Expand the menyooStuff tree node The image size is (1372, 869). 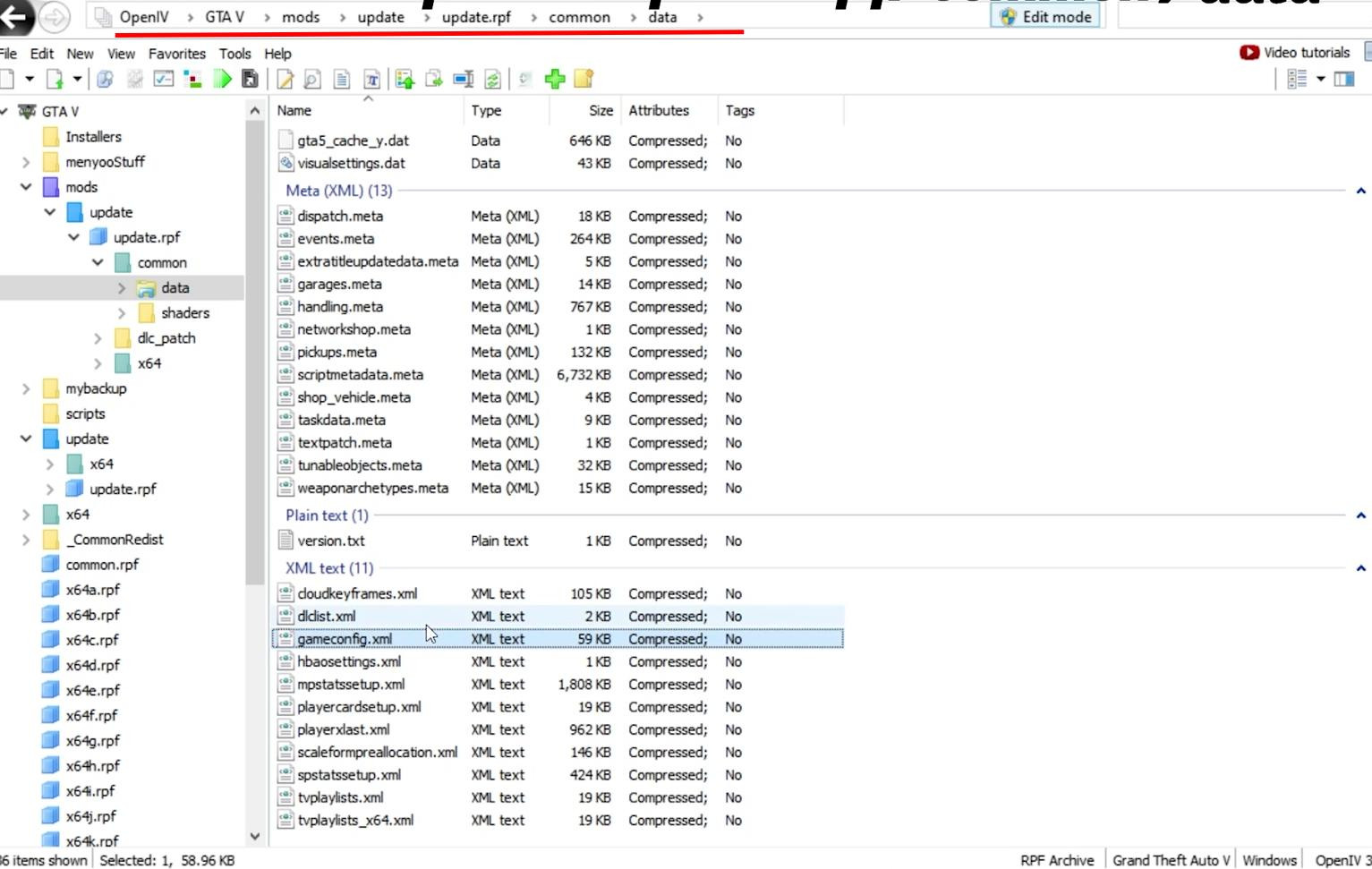coord(26,162)
